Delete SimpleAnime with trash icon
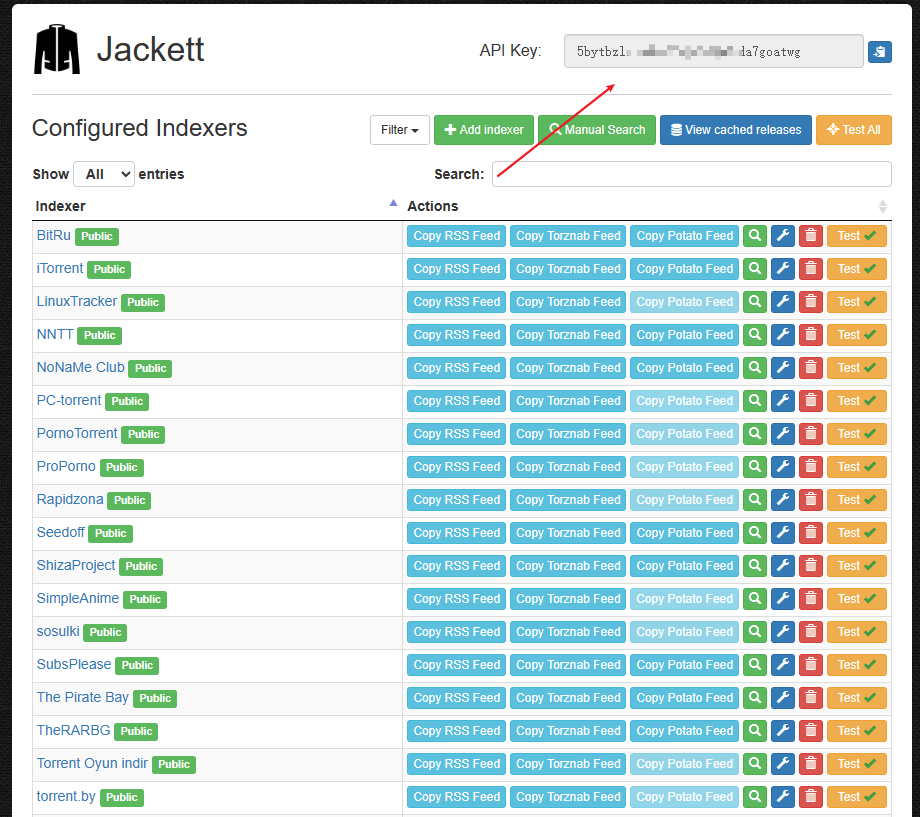Viewport: 920px width, 817px height. tap(811, 599)
